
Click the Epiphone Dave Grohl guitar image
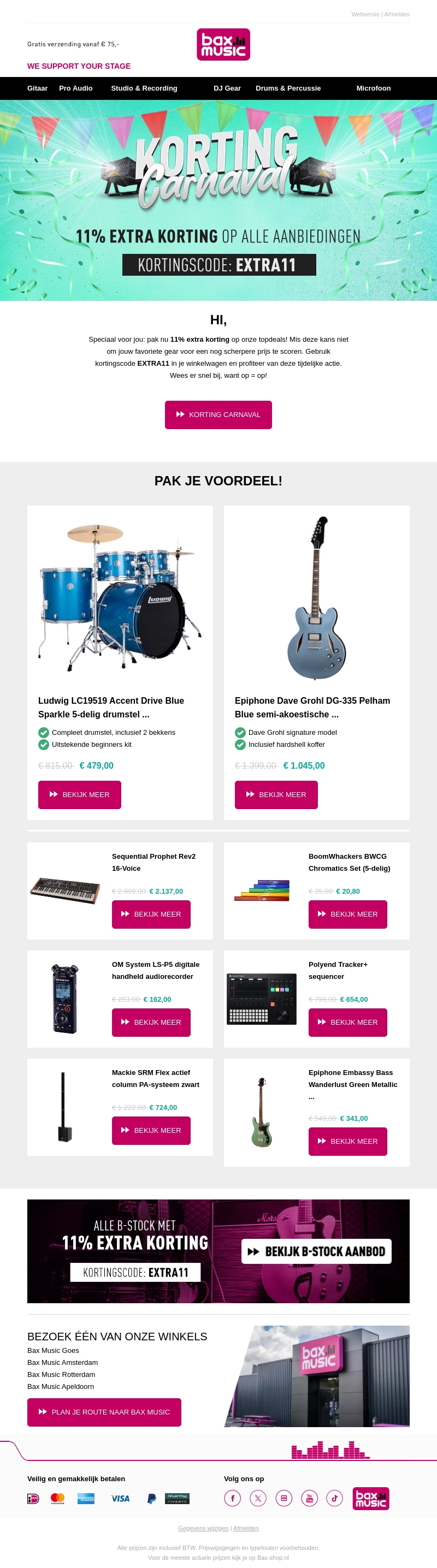pos(316,598)
